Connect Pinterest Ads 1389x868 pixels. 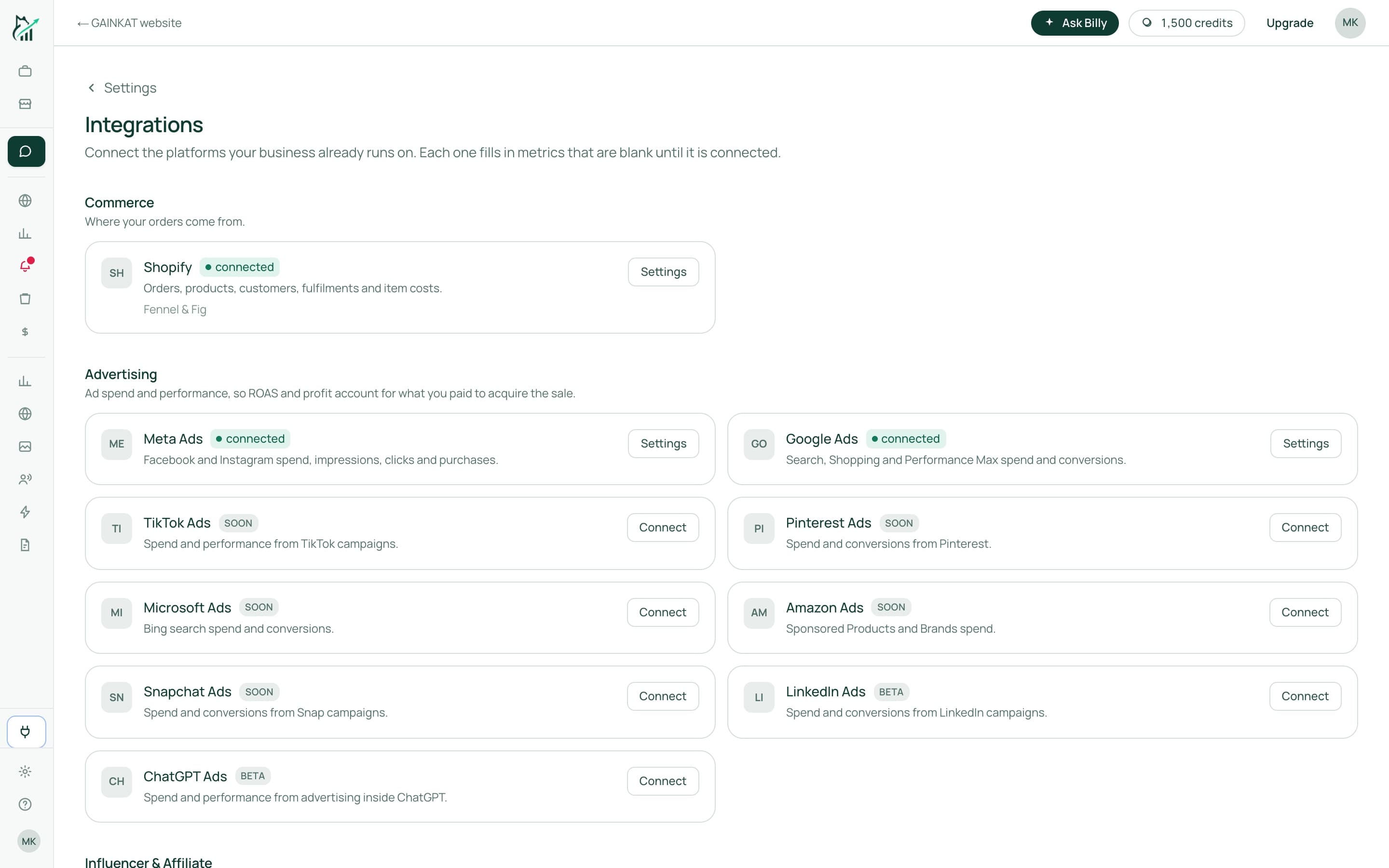tap(1305, 528)
